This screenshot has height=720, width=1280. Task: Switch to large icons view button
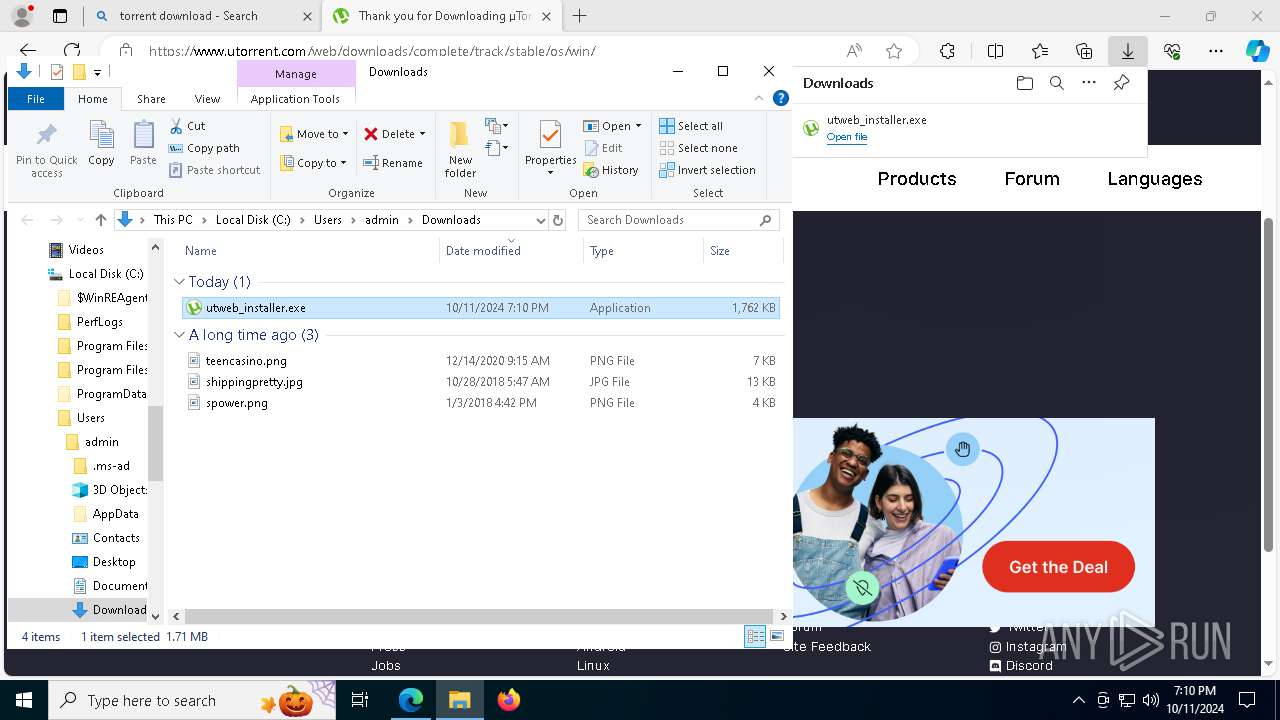[777, 637]
